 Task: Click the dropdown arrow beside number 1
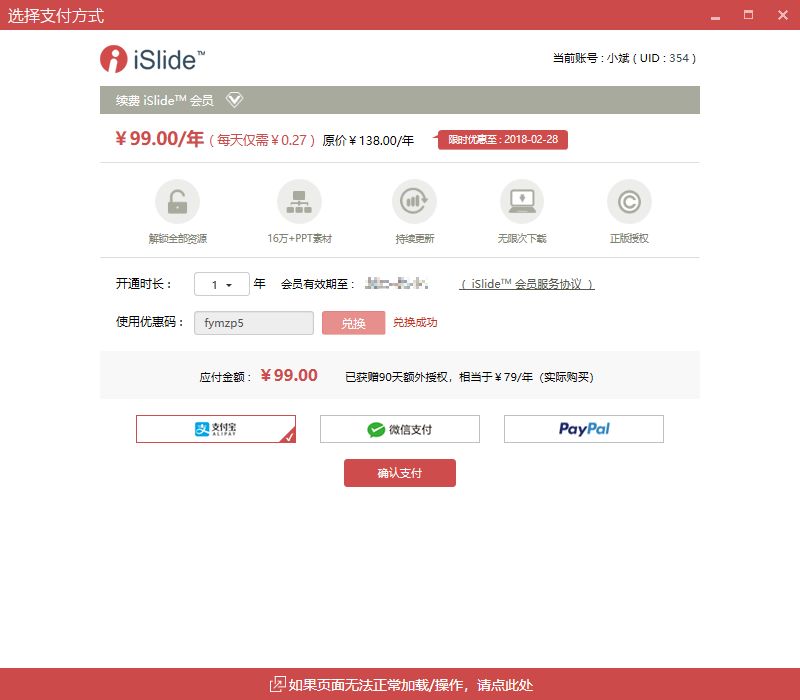[229, 285]
